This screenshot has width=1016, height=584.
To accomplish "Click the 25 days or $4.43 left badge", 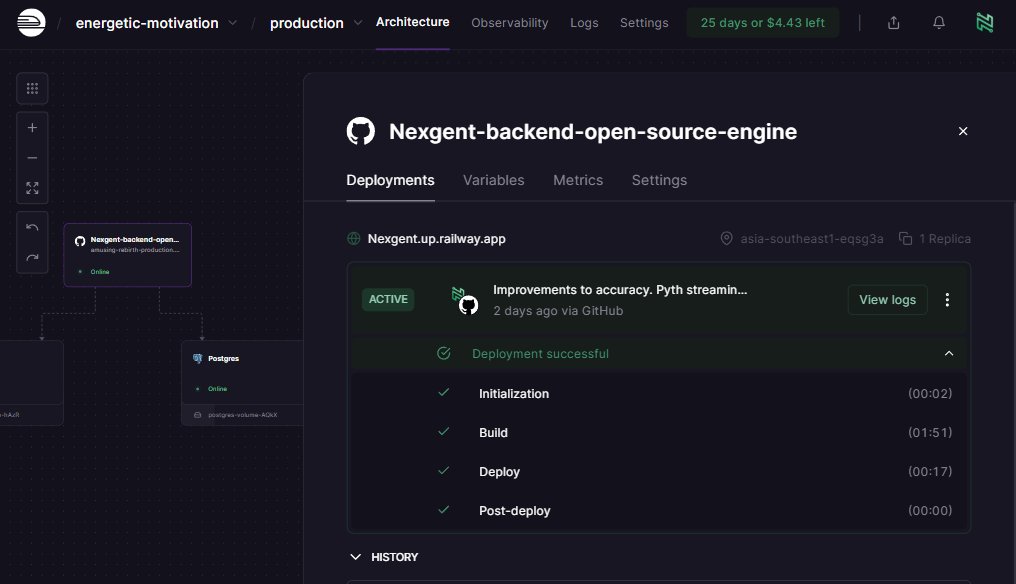I will pos(762,23).
